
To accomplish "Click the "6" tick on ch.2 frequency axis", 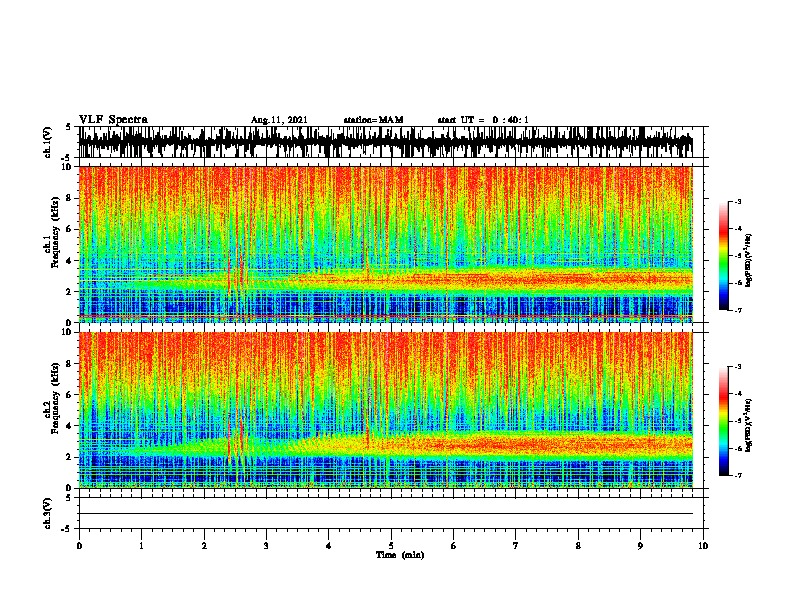I will tap(70, 394).
